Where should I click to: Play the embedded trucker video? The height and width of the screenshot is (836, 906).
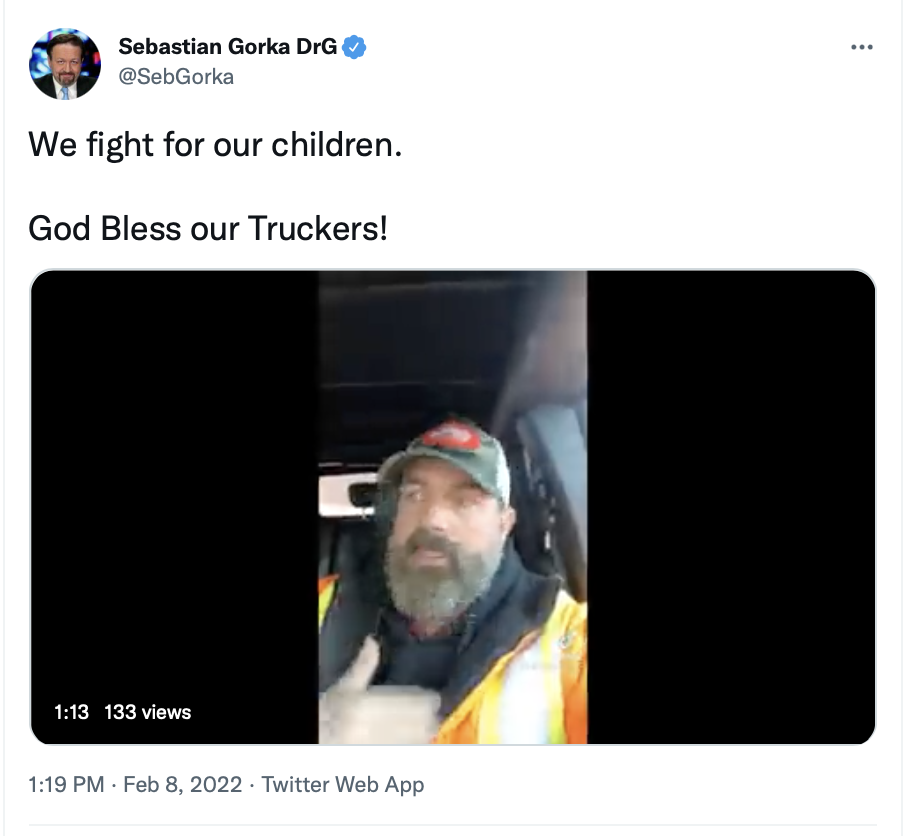452,507
